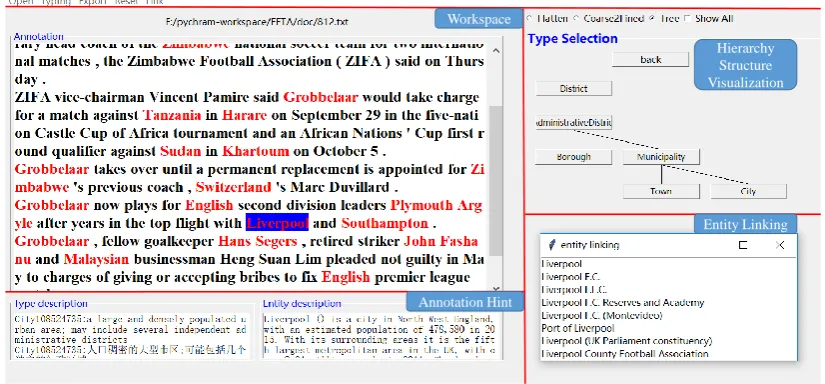Click the annotation scrollbar up arrow

tap(496, 51)
